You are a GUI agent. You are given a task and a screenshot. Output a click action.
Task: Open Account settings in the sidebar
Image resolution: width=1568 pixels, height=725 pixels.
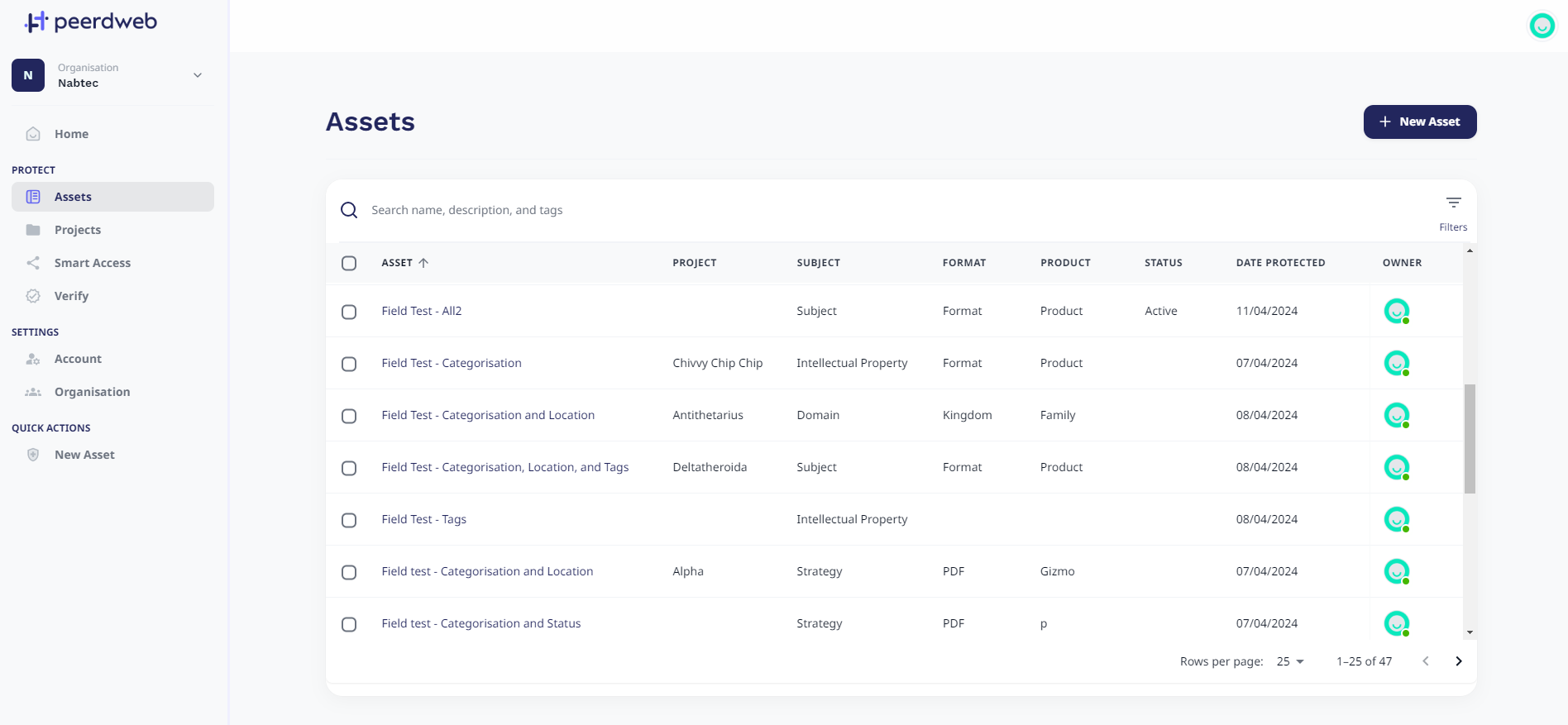112,359
